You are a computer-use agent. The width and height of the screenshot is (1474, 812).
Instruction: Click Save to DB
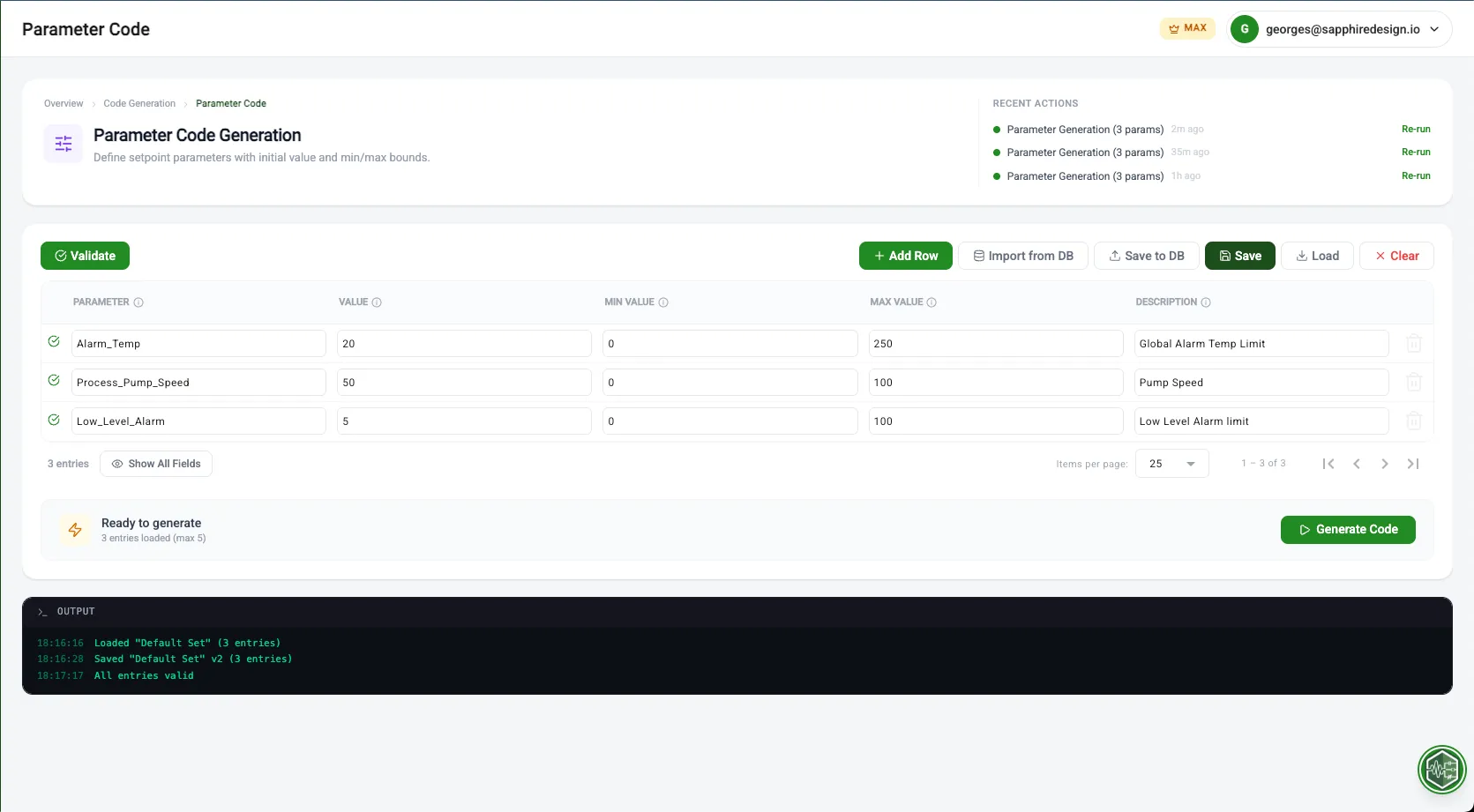(1147, 256)
